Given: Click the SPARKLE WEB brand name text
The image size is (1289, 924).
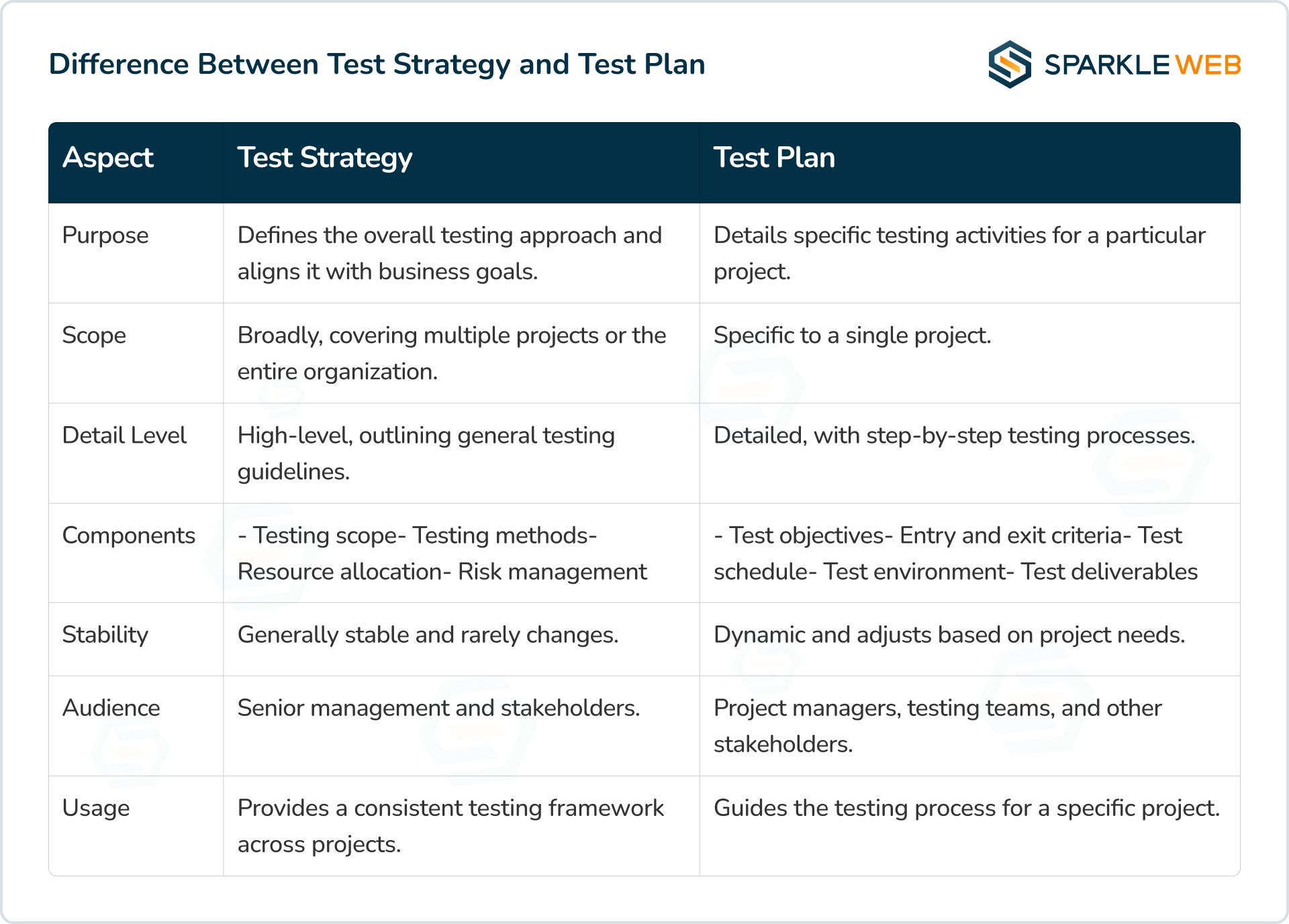Looking at the screenshot, I should [x=1142, y=65].
